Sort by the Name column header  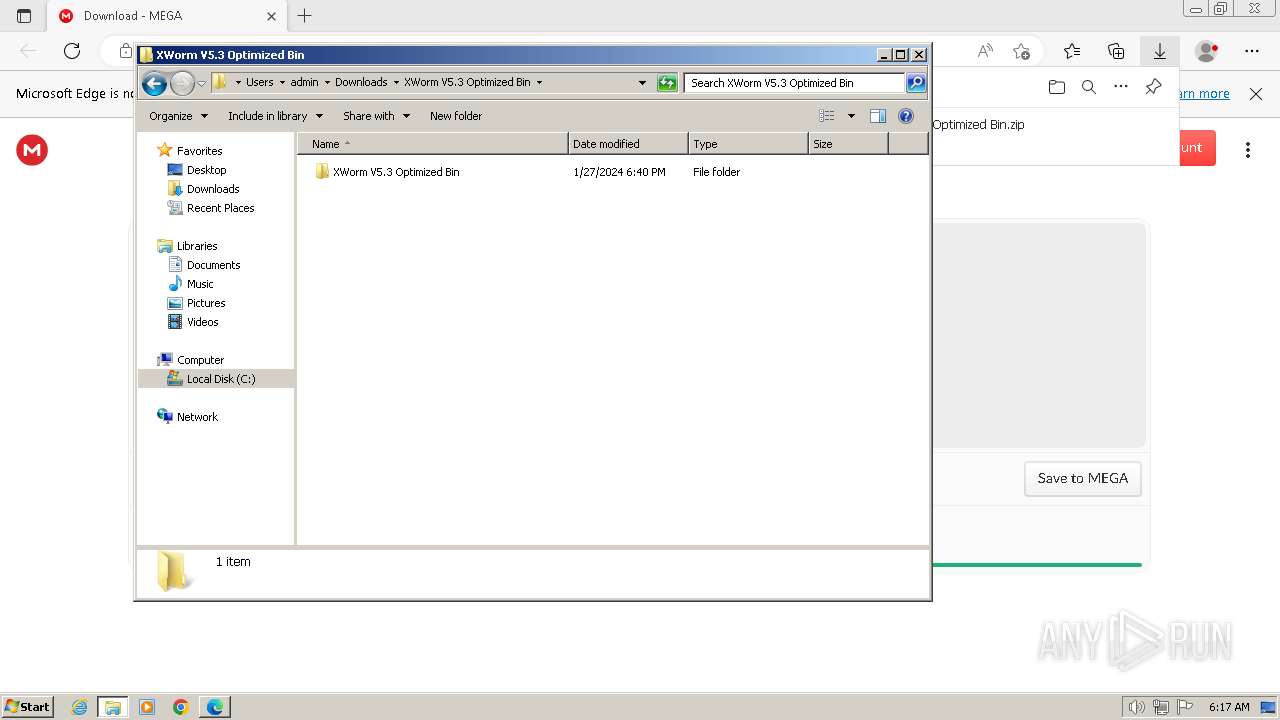pos(432,144)
